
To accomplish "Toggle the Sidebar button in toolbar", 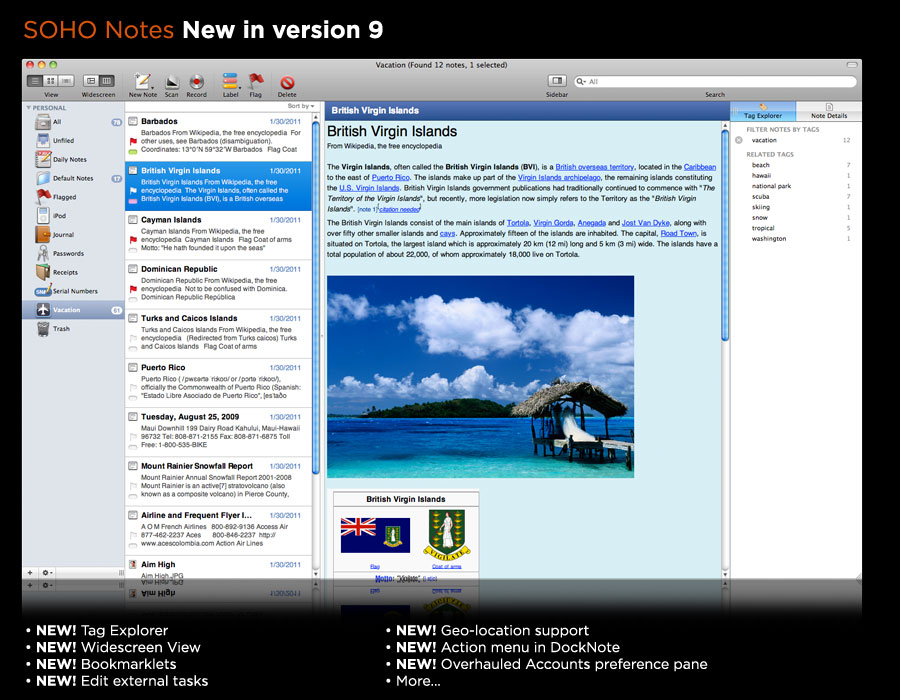I will point(557,81).
